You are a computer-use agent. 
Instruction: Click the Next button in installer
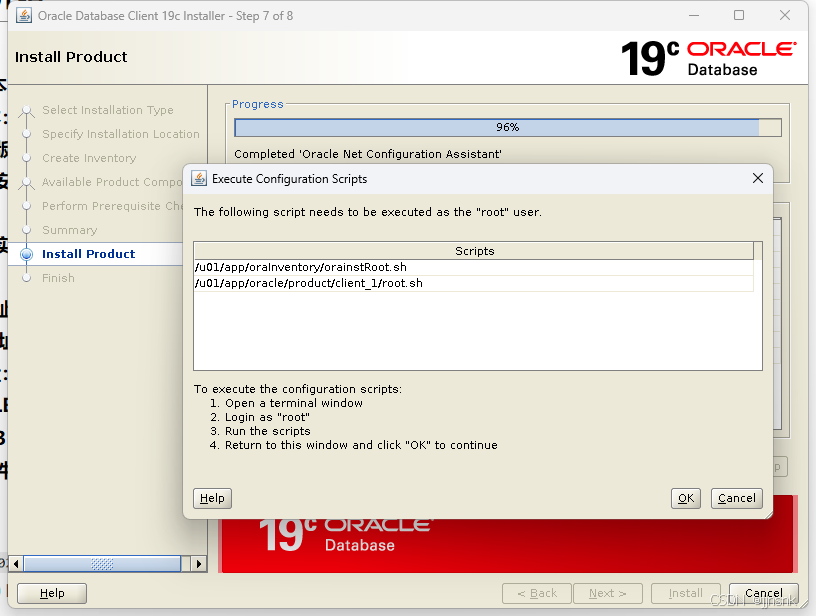tap(608, 593)
